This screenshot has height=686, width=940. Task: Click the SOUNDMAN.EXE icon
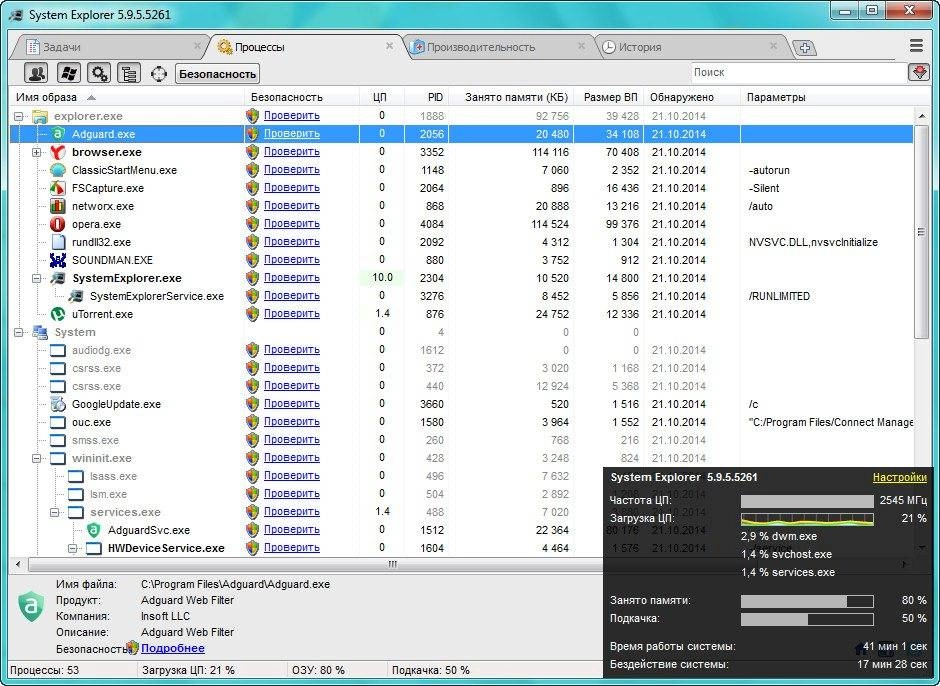click(58, 260)
